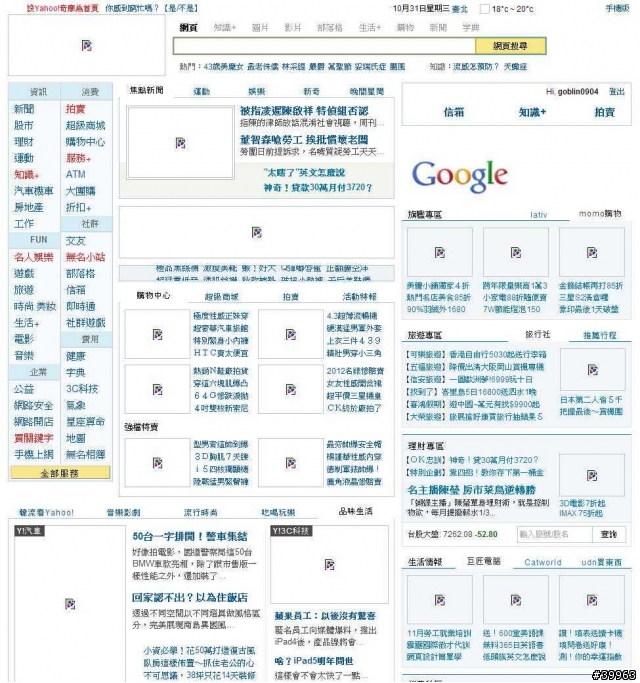Open headline 回家認不出？以為住飯店
Viewport: 640px width, 683px height.
pyautogui.click(x=190, y=598)
